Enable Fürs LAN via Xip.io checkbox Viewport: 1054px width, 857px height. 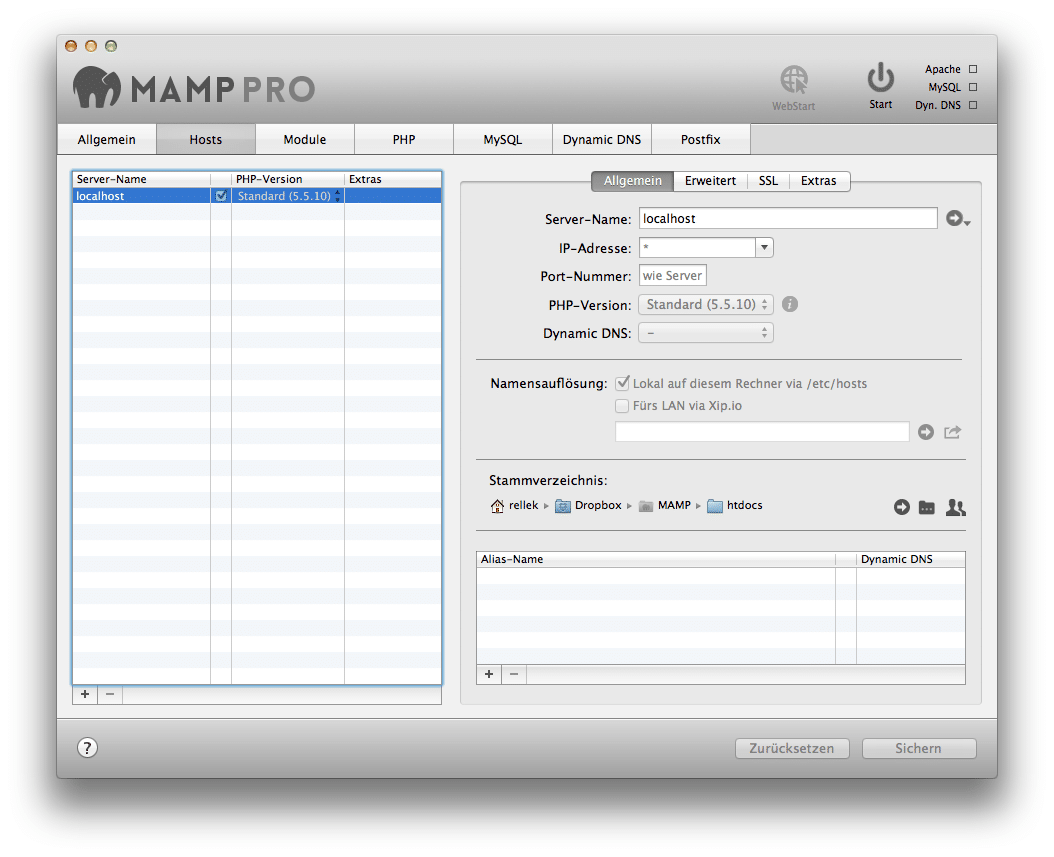(x=622, y=406)
